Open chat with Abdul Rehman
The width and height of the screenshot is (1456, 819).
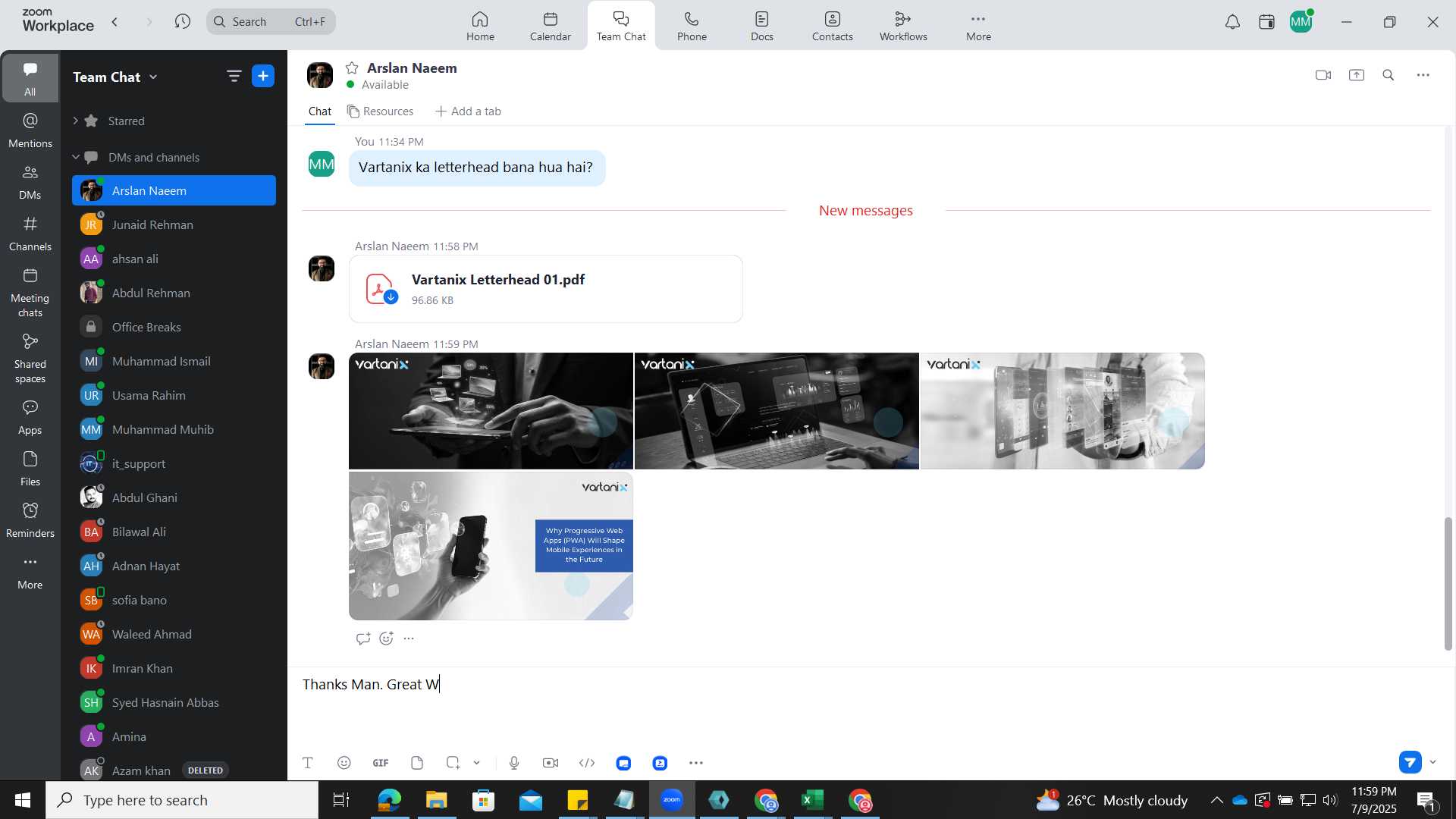point(174,293)
